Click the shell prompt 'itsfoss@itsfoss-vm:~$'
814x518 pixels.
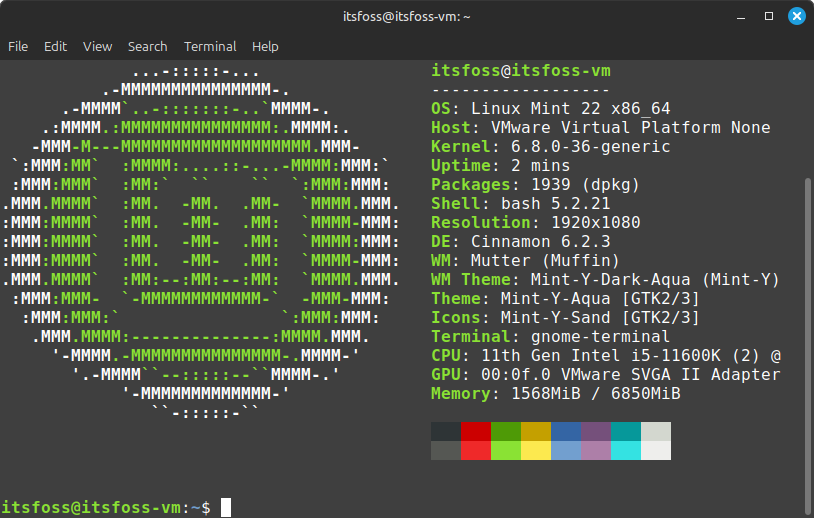[x=106, y=507]
